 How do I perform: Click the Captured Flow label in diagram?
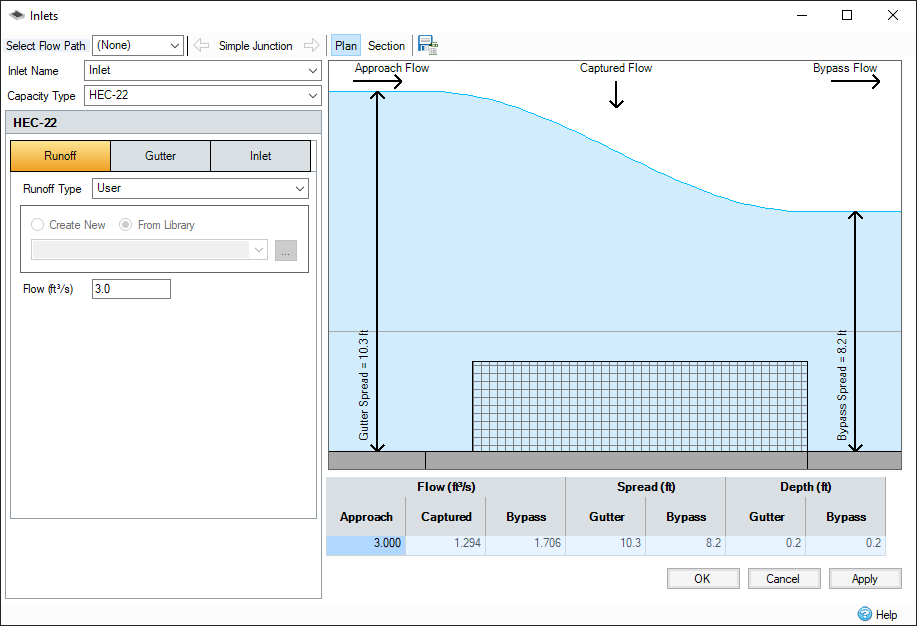point(616,68)
